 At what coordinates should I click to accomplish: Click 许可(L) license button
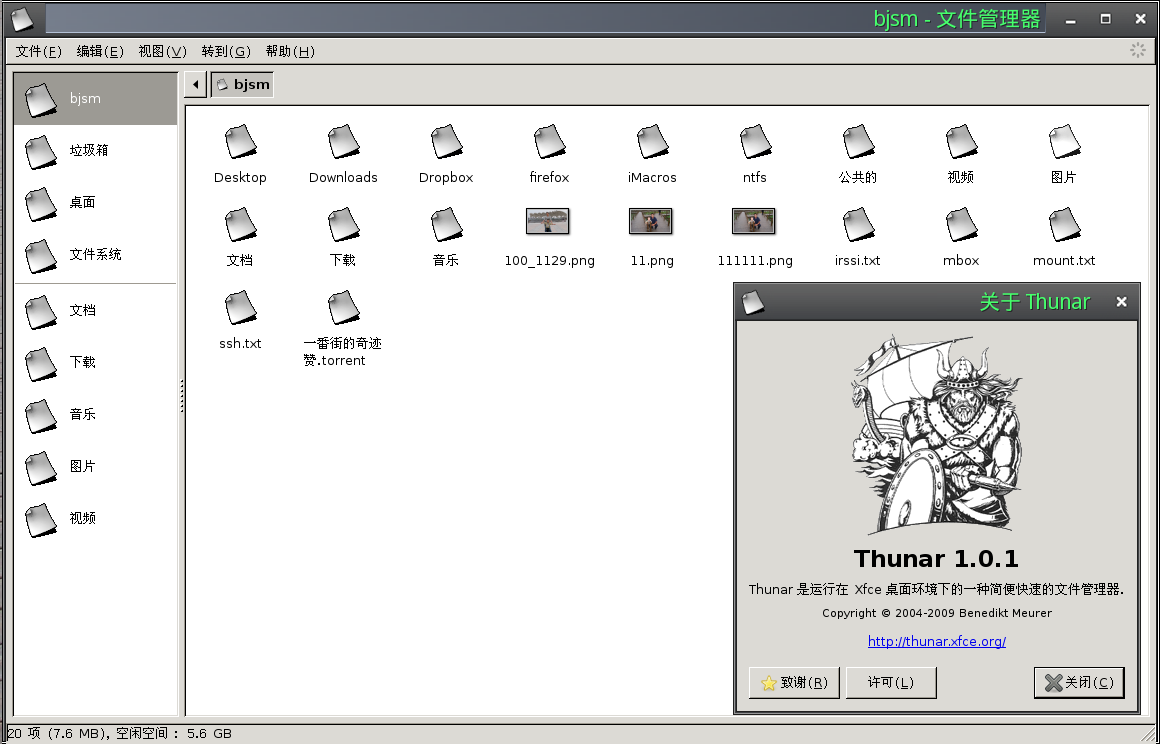891,683
